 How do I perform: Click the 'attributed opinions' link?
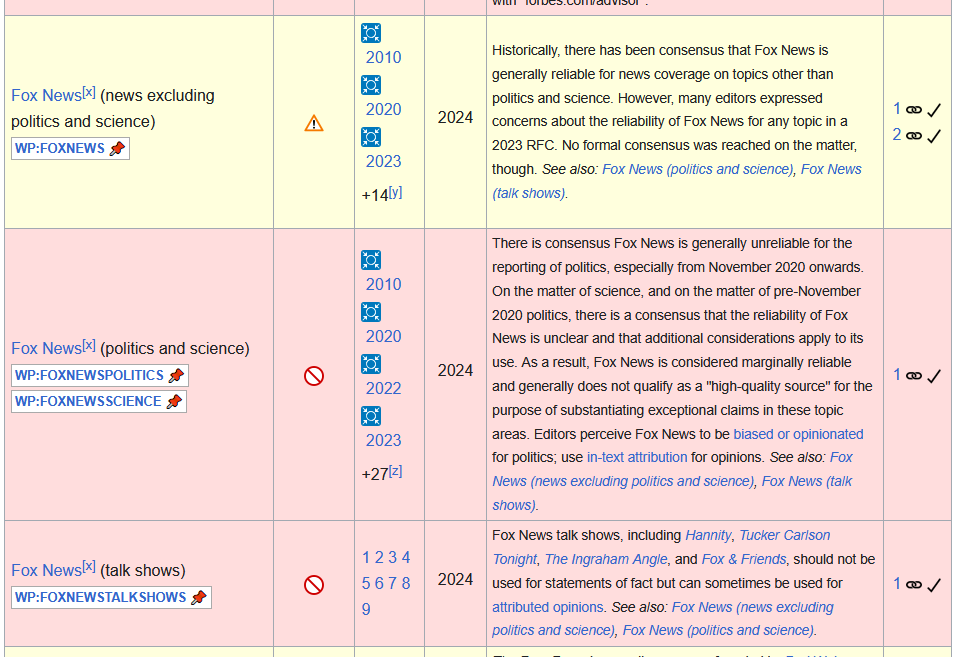[x=548, y=607]
